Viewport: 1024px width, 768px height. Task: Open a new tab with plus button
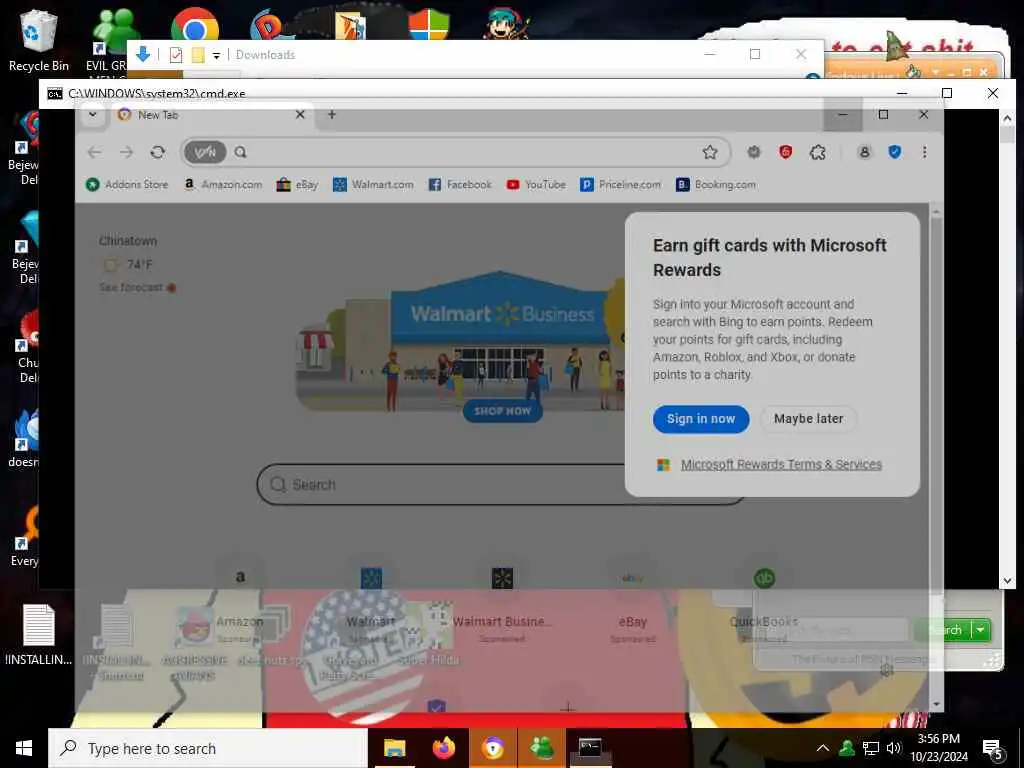332,115
